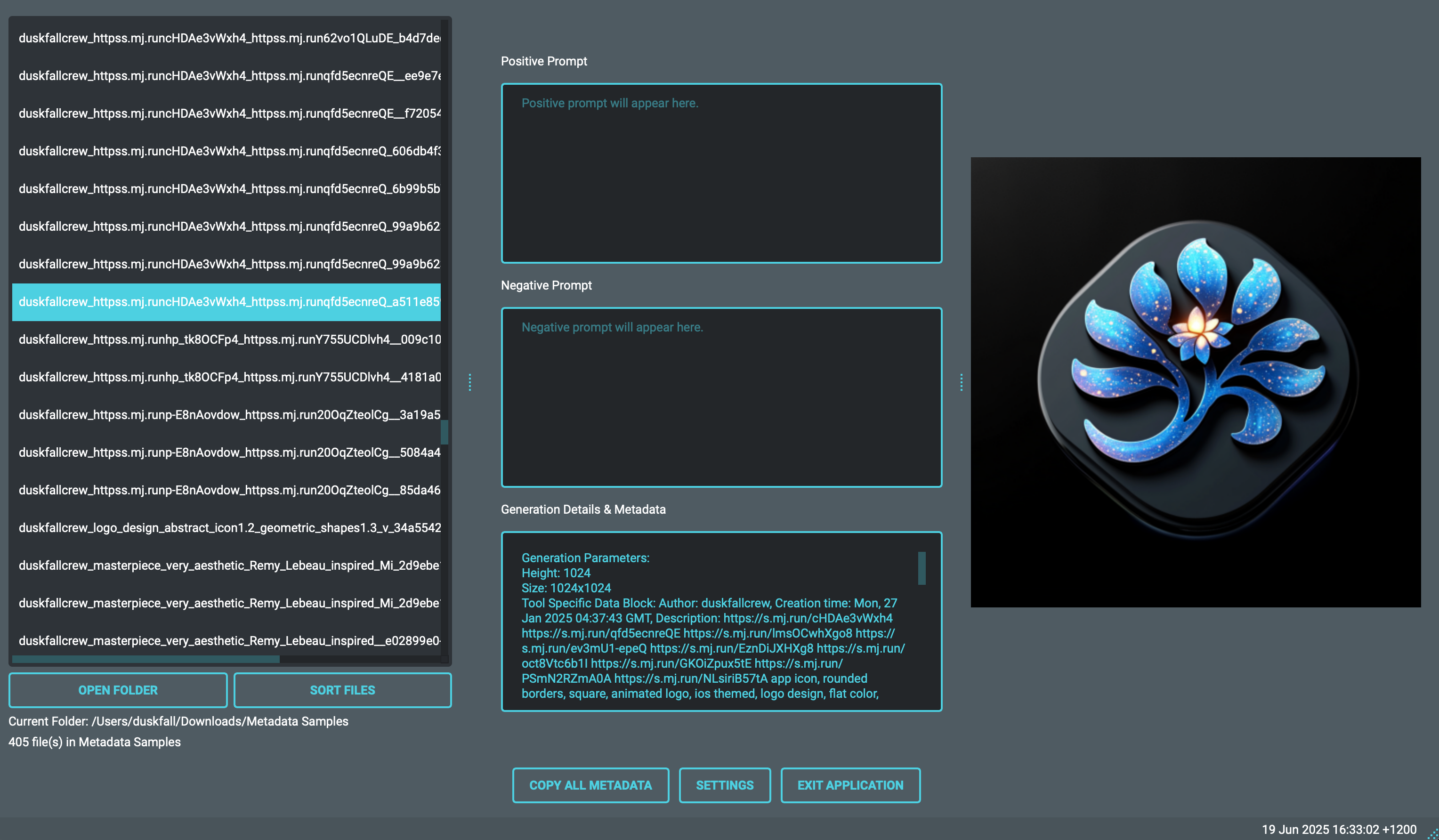Viewport: 1439px width, 840px height.
Task: Click the blue flower image preview
Action: point(1195,381)
